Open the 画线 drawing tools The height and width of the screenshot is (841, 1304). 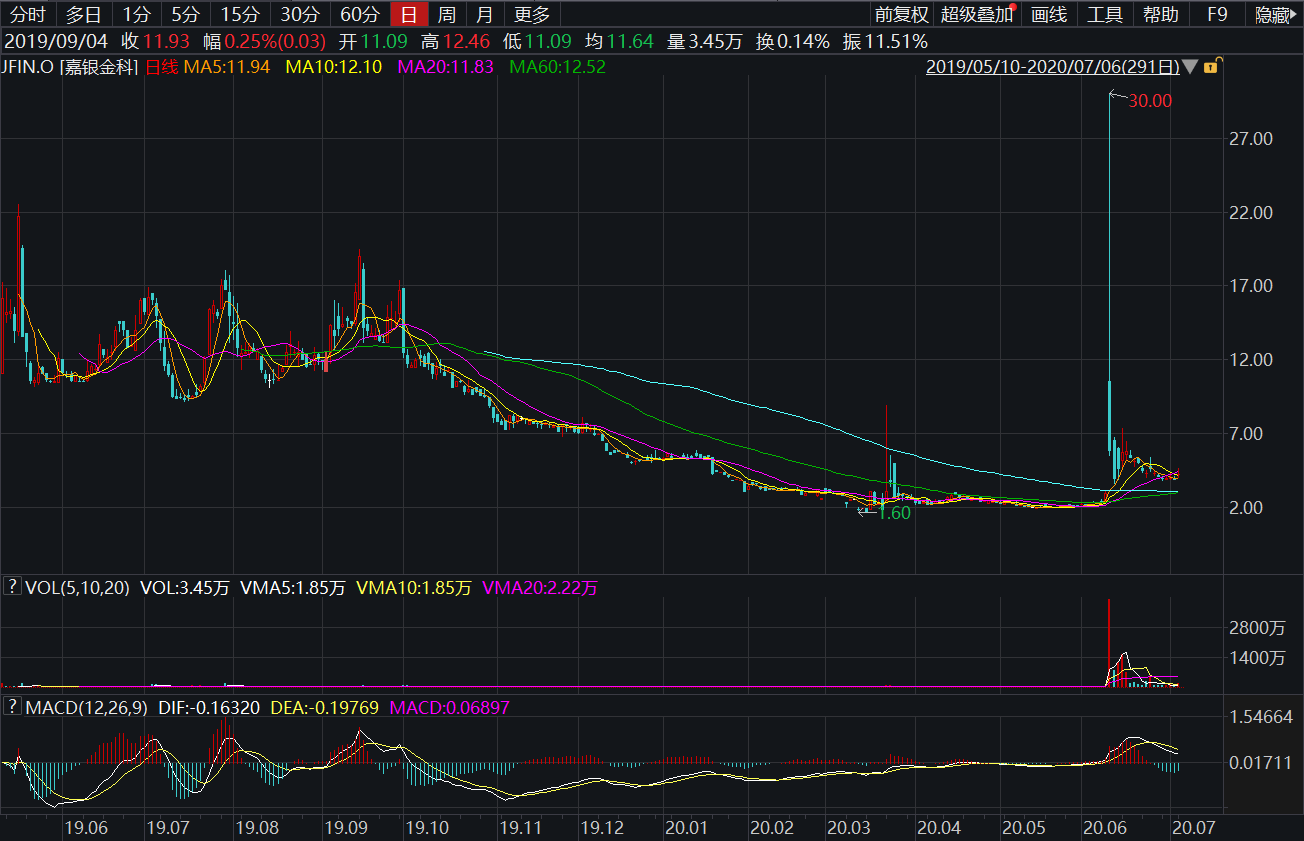point(1049,14)
